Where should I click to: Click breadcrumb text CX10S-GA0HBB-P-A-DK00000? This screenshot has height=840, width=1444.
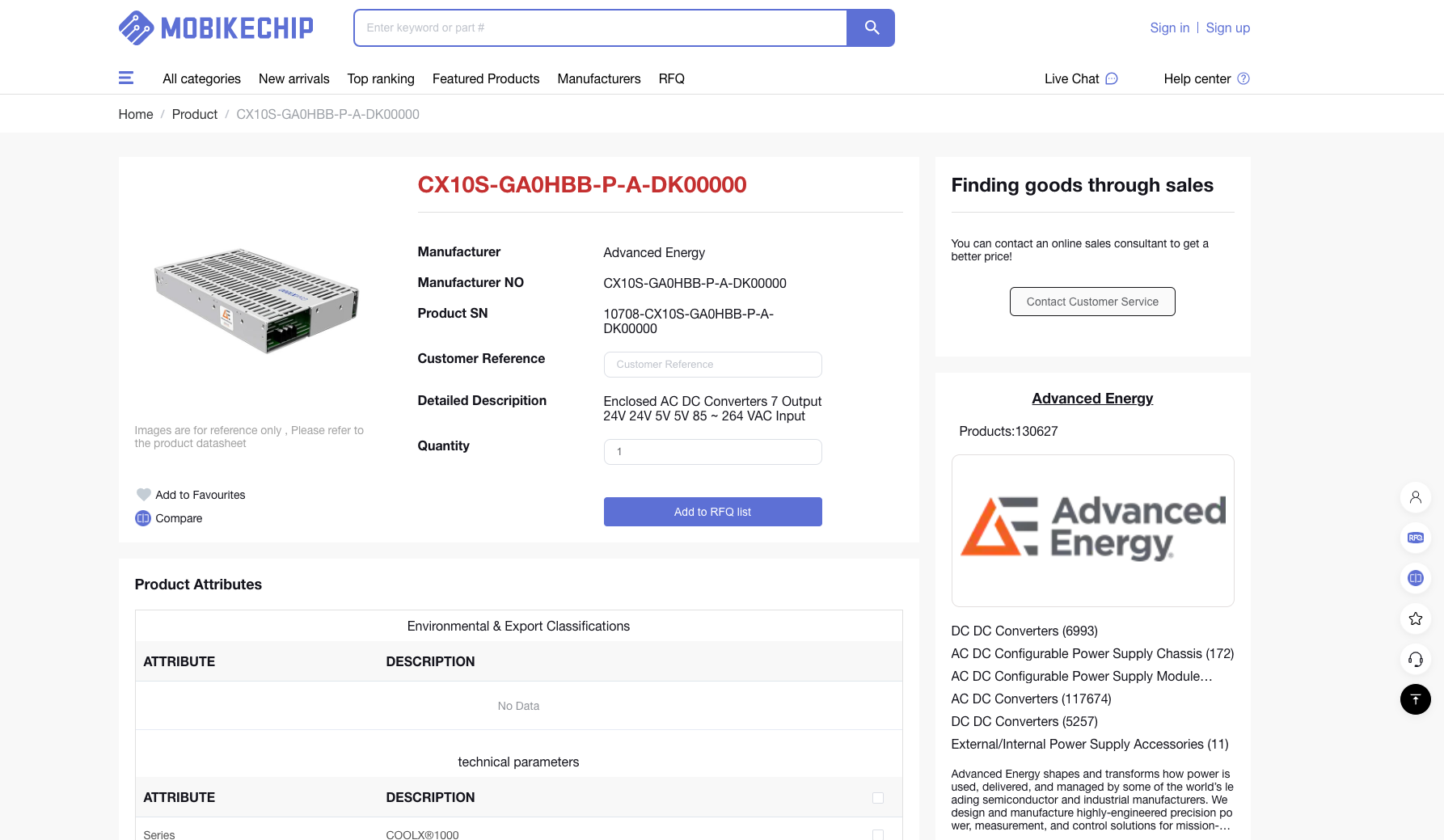pyautogui.click(x=327, y=114)
